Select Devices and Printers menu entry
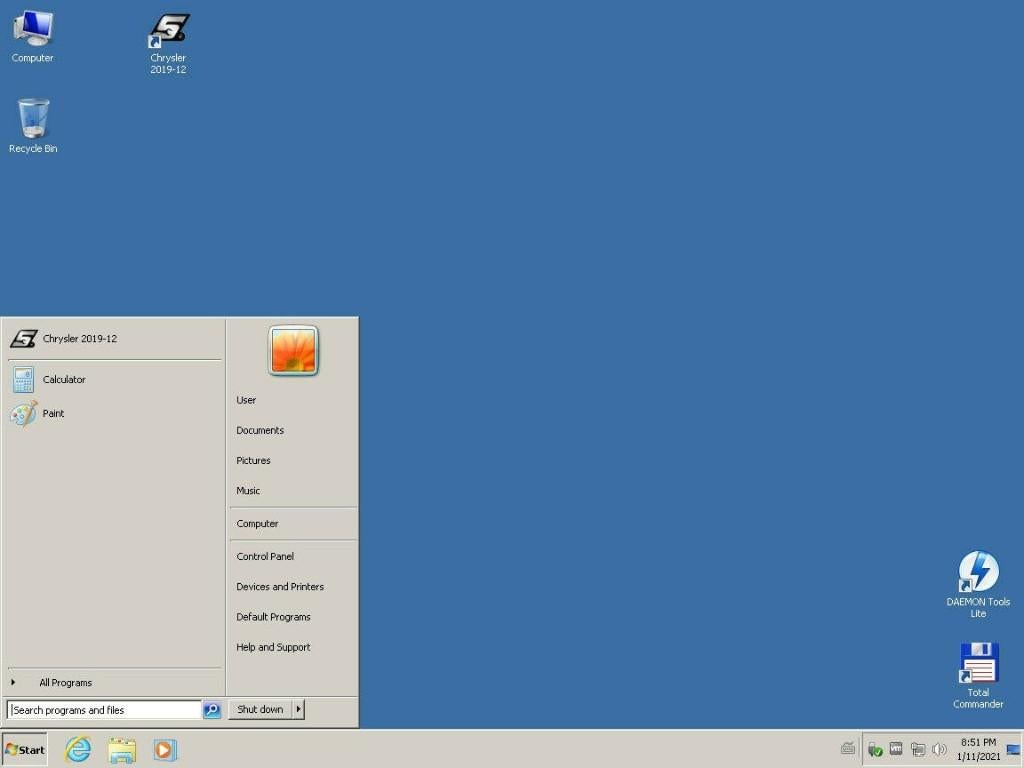 point(280,586)
